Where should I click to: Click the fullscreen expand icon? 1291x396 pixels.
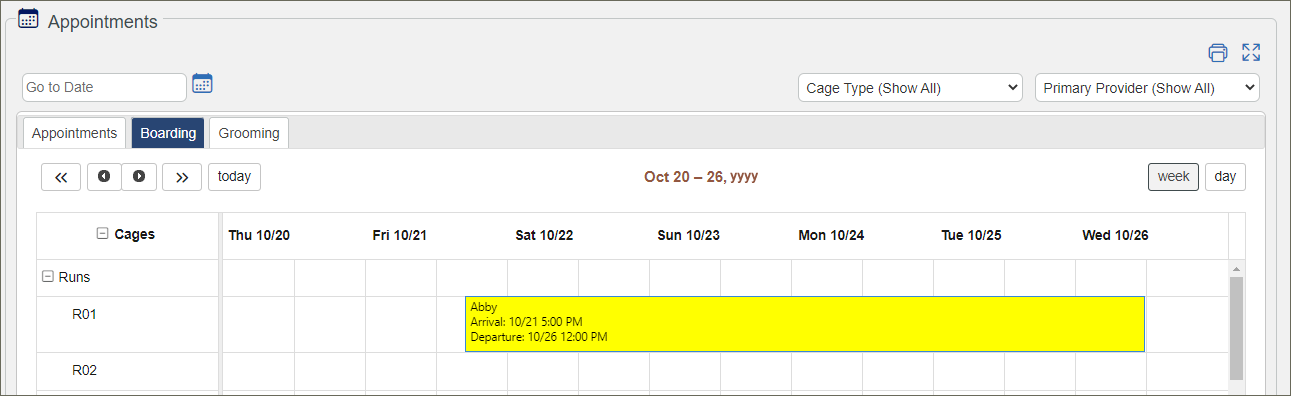click(1251, 53)
